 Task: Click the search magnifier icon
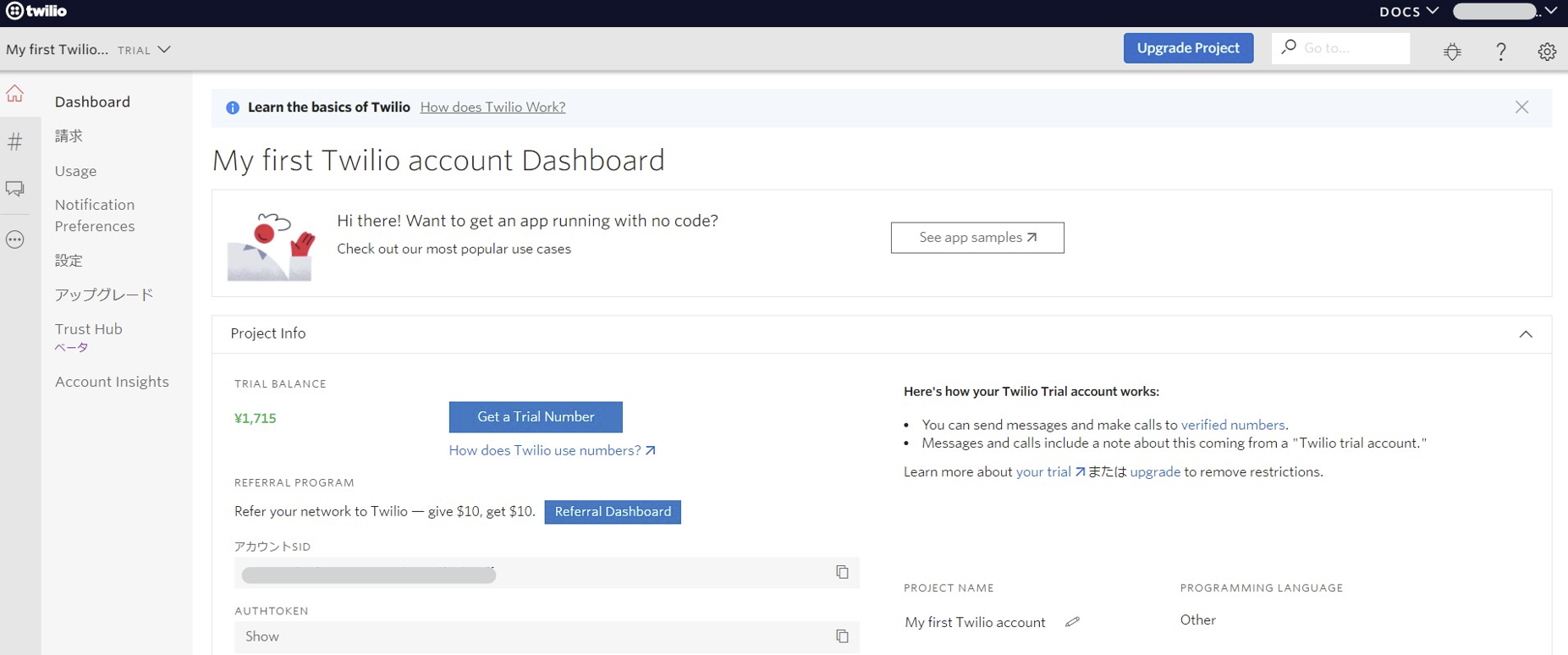[1289, 47]
